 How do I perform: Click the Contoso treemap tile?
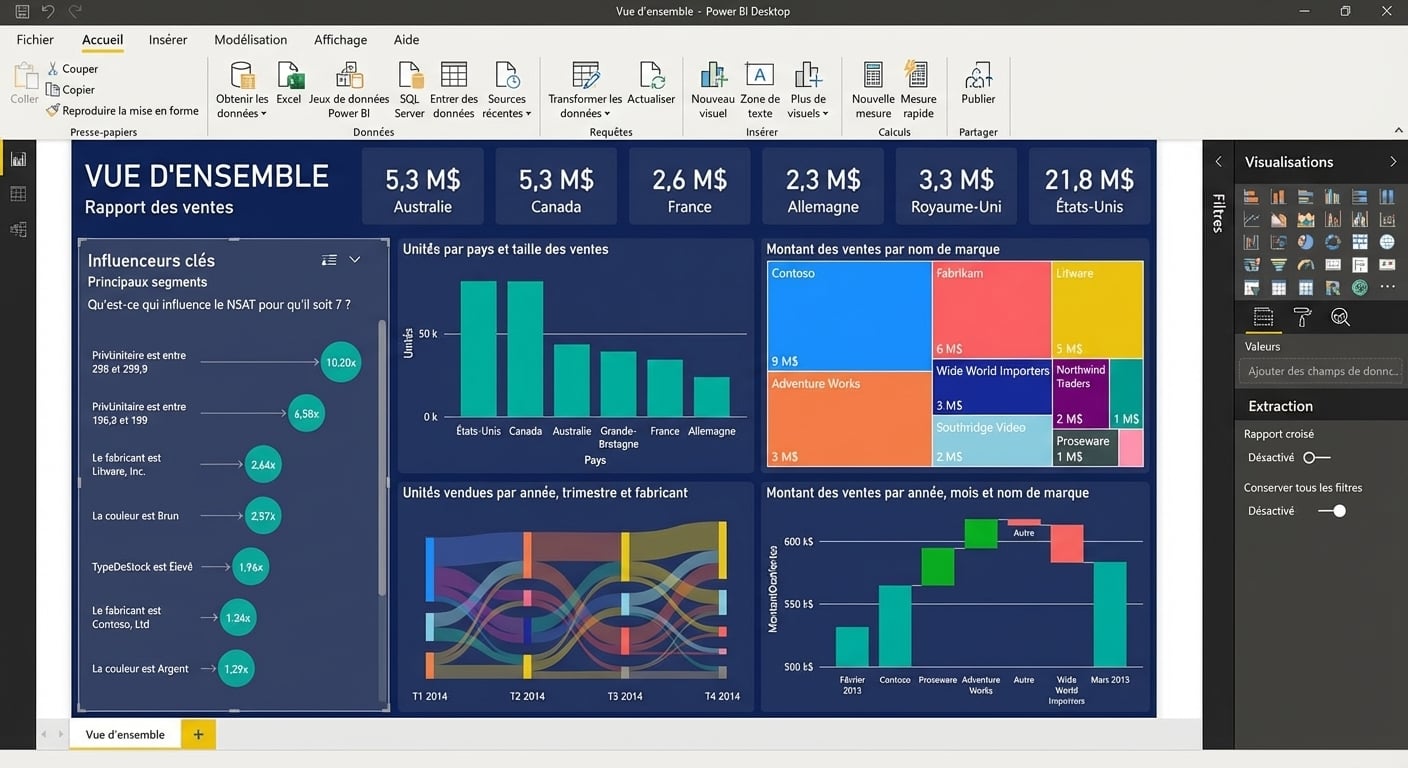tap(850, 316)
